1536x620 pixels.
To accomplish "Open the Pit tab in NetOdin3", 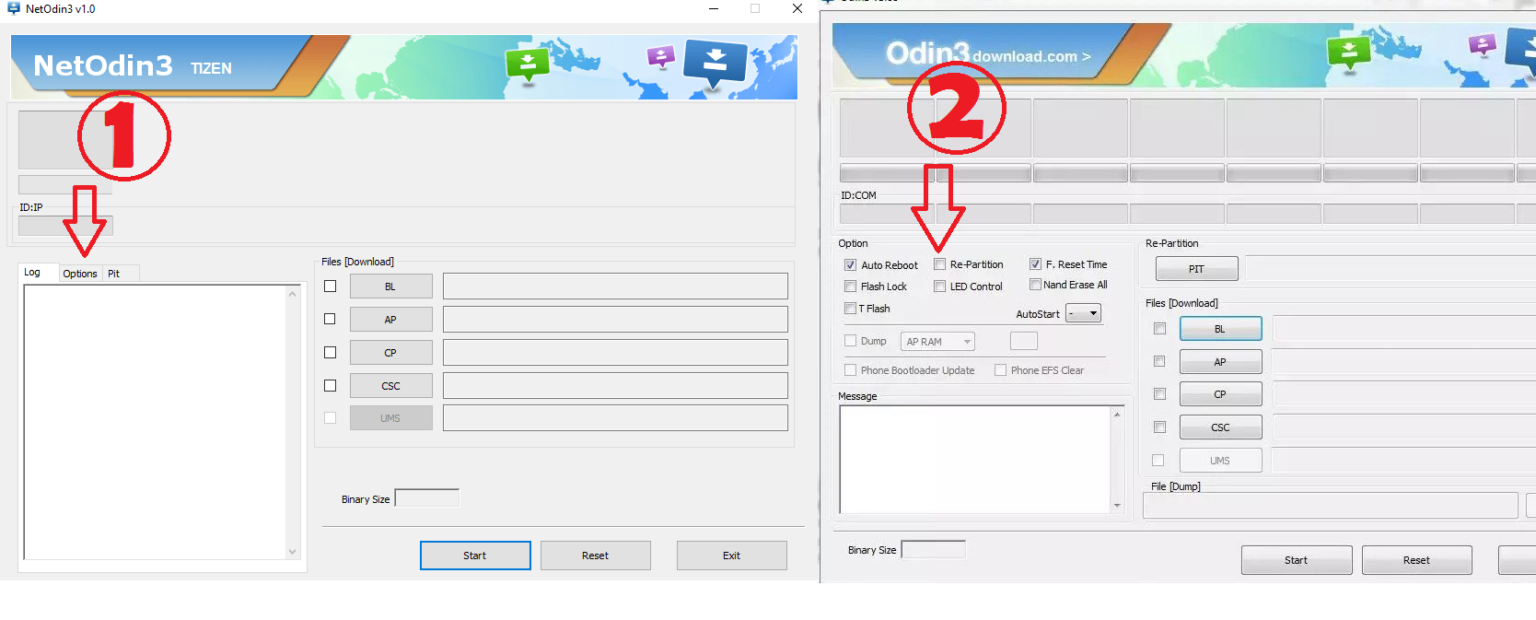I will click(x=114, y=273).
